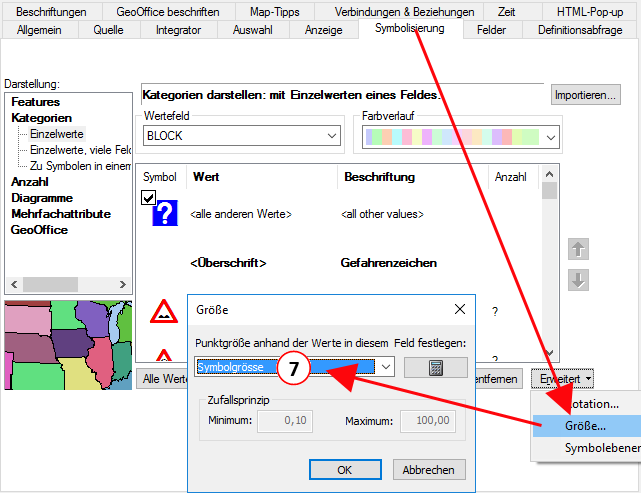This screenshot has height=493, width=641.
Task: Confirm with OK in Größe dialog
Action: click(345, 470)
